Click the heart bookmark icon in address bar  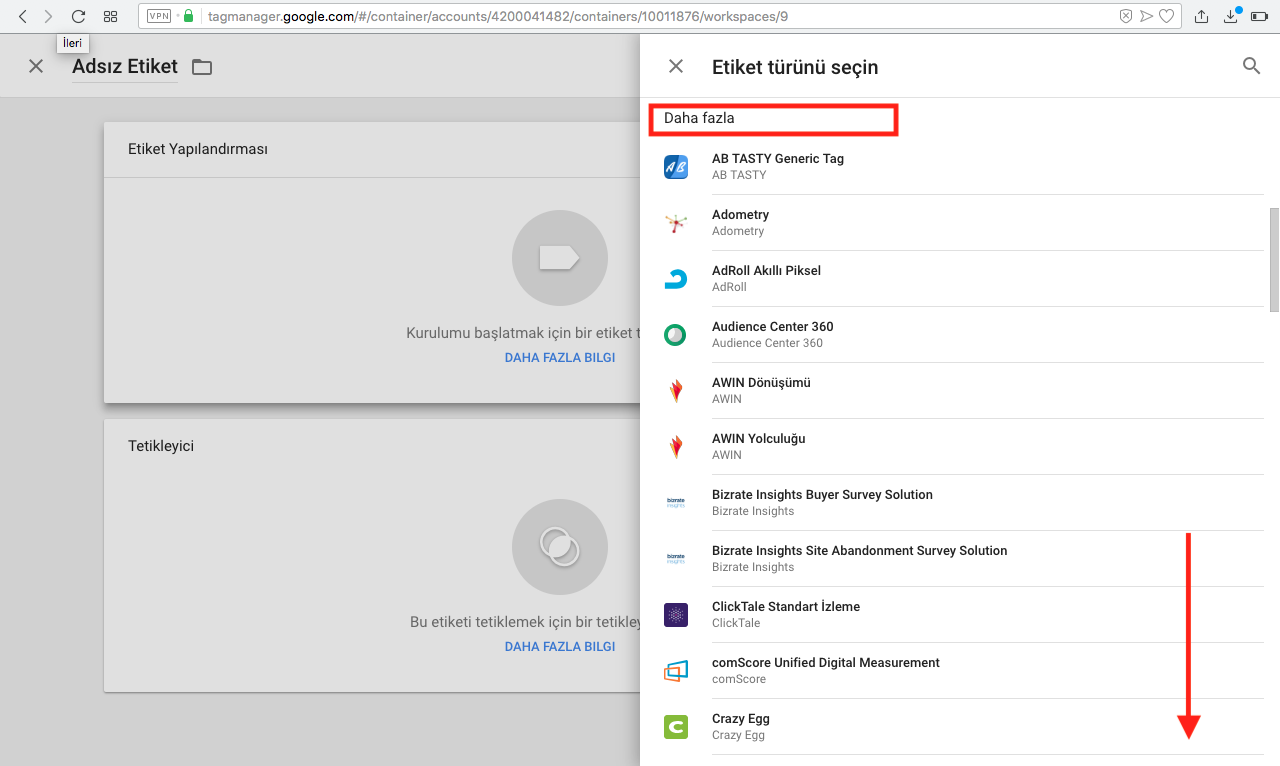click(x=1166, y=16)
